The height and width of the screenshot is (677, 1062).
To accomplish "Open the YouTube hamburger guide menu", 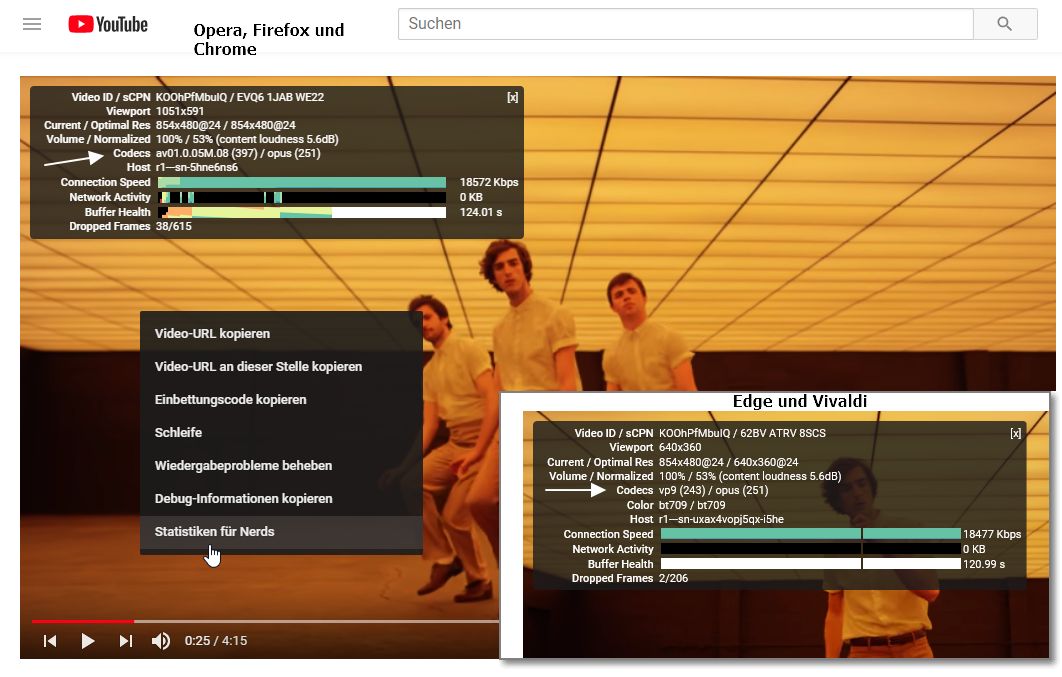I will coord(32,24).
